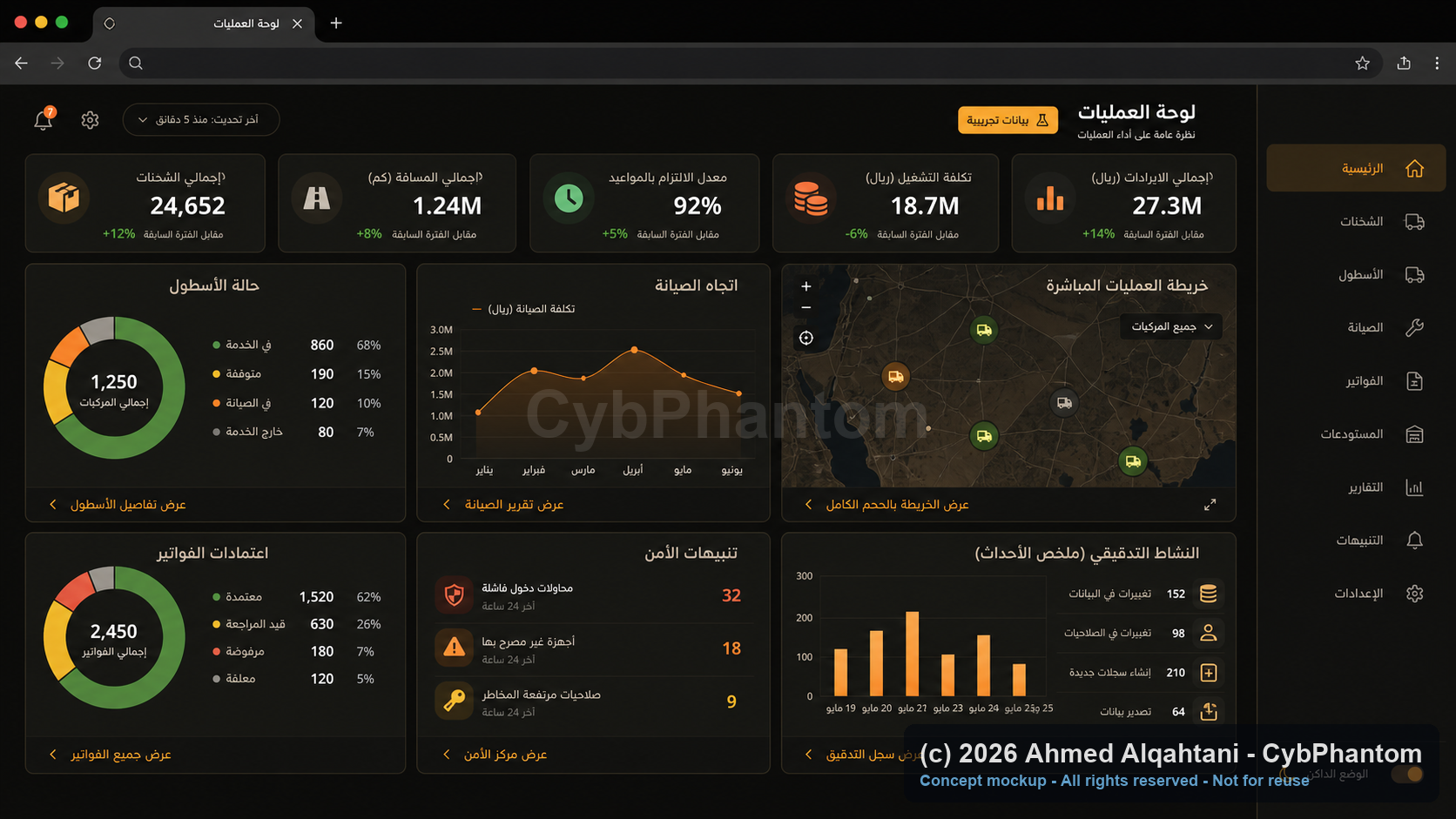Click the topmost green truck marker
This screenshot has height=819, width=1456.
click(984, 330)
